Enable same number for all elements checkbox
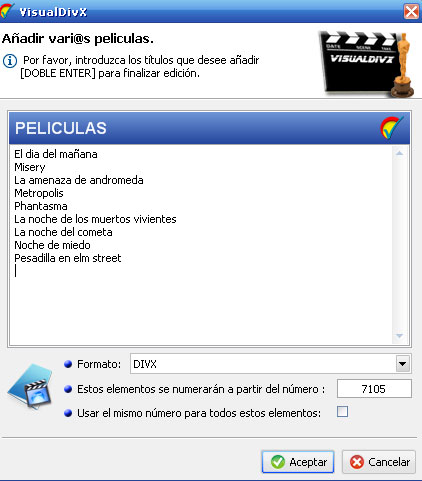Viewport: 422px width, 481px height. pos(342,412)
